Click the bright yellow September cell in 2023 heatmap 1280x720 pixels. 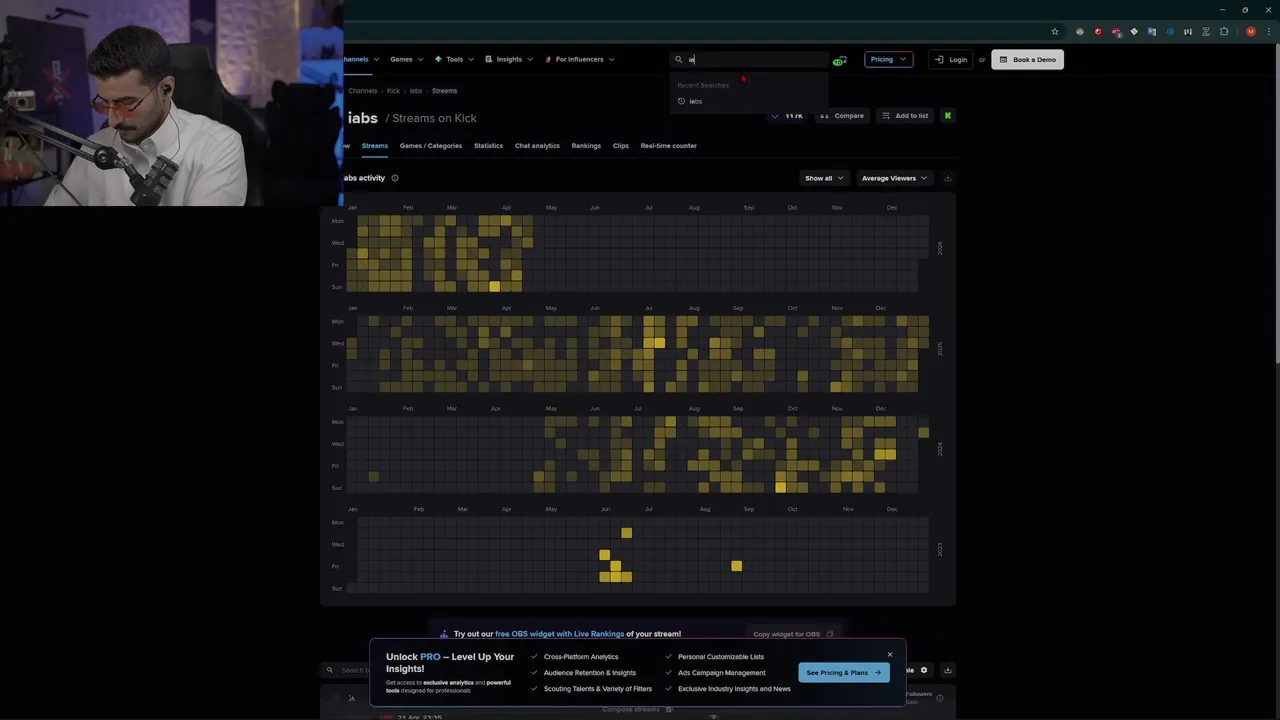[x=737, y=566]
